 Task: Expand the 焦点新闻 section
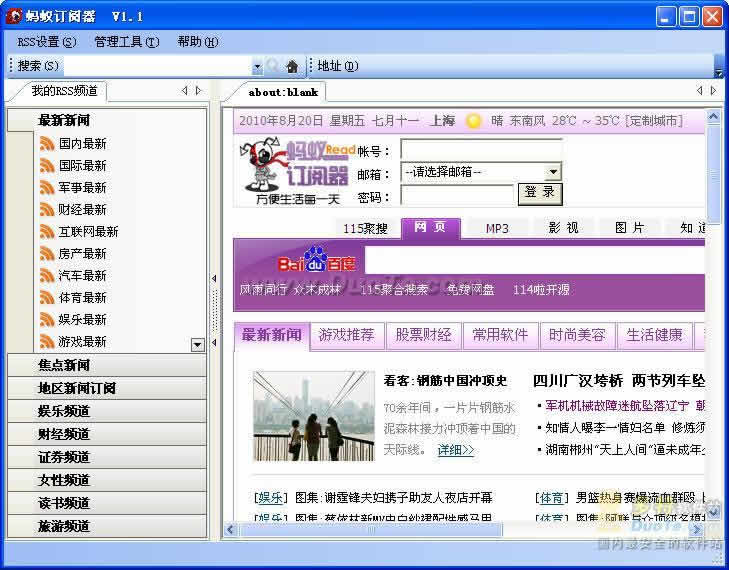pyautogui.click(x=107, y=365)
